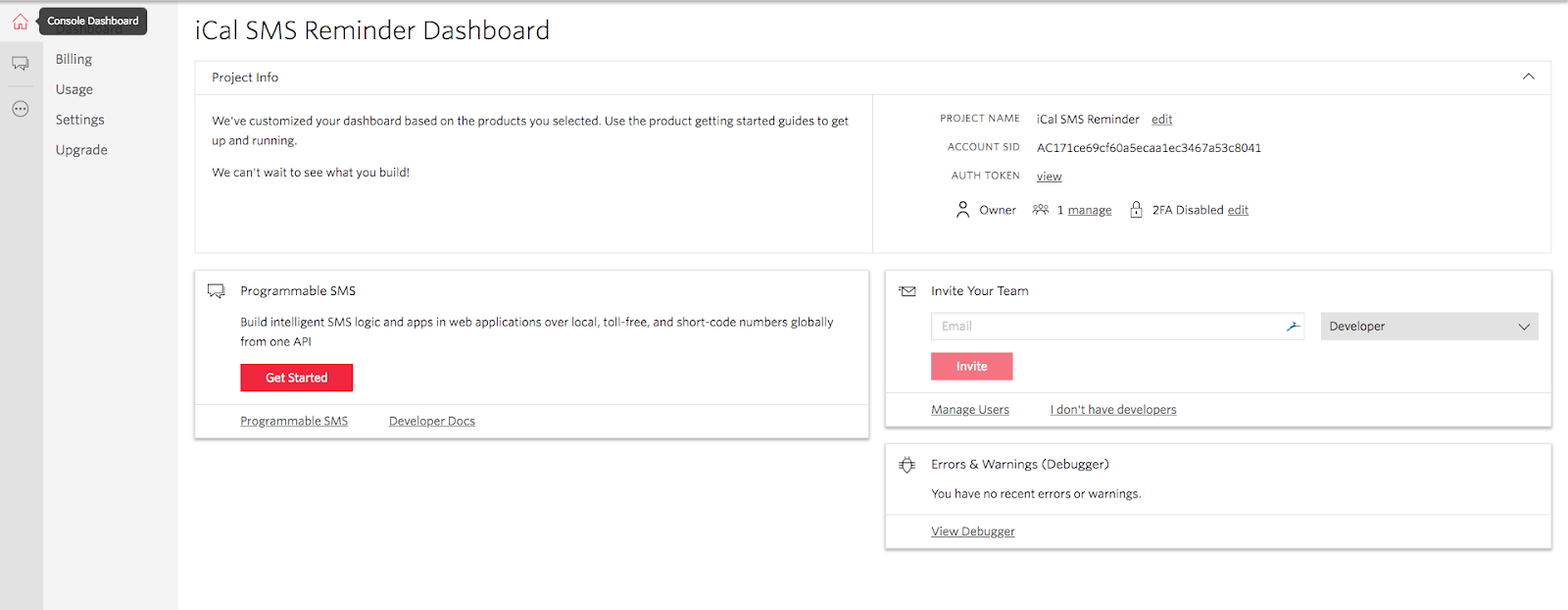The width and height of the screenshot is (1568, 610).
Task: Open the Programmable SMS sidebar icon
Action: coord(20,64)
